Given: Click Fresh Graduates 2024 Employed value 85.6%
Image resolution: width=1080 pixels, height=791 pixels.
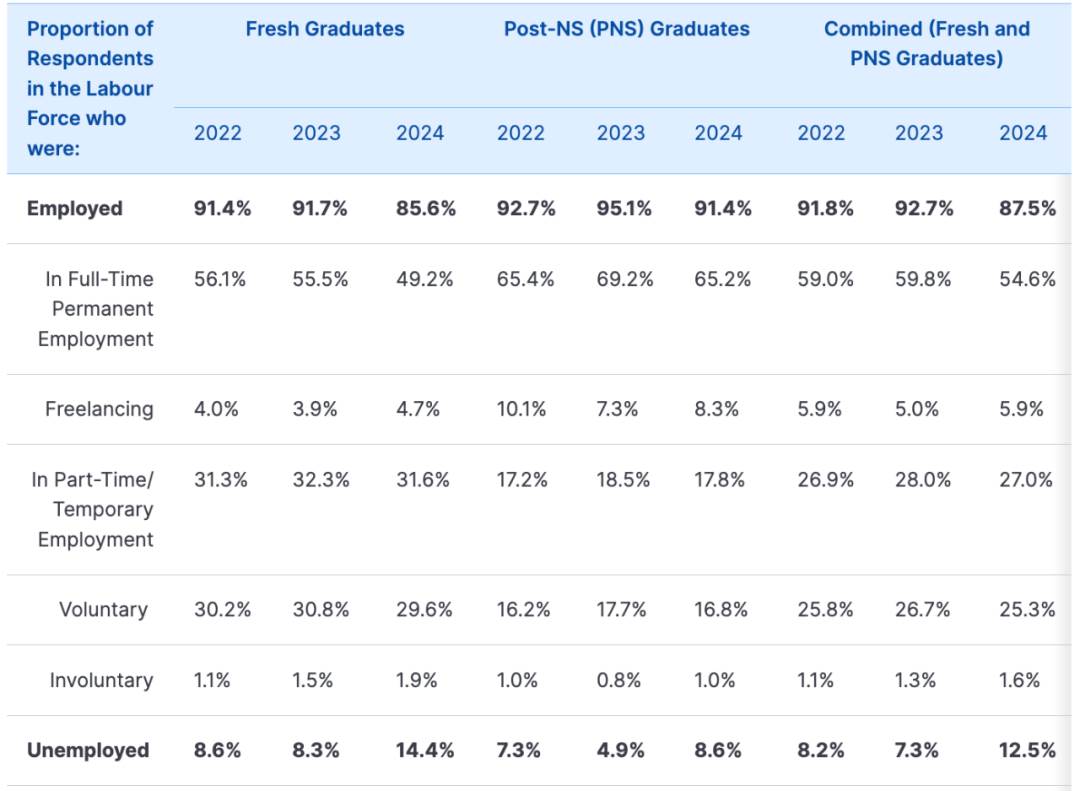Looking at the screenshot, I should (426, 208).
